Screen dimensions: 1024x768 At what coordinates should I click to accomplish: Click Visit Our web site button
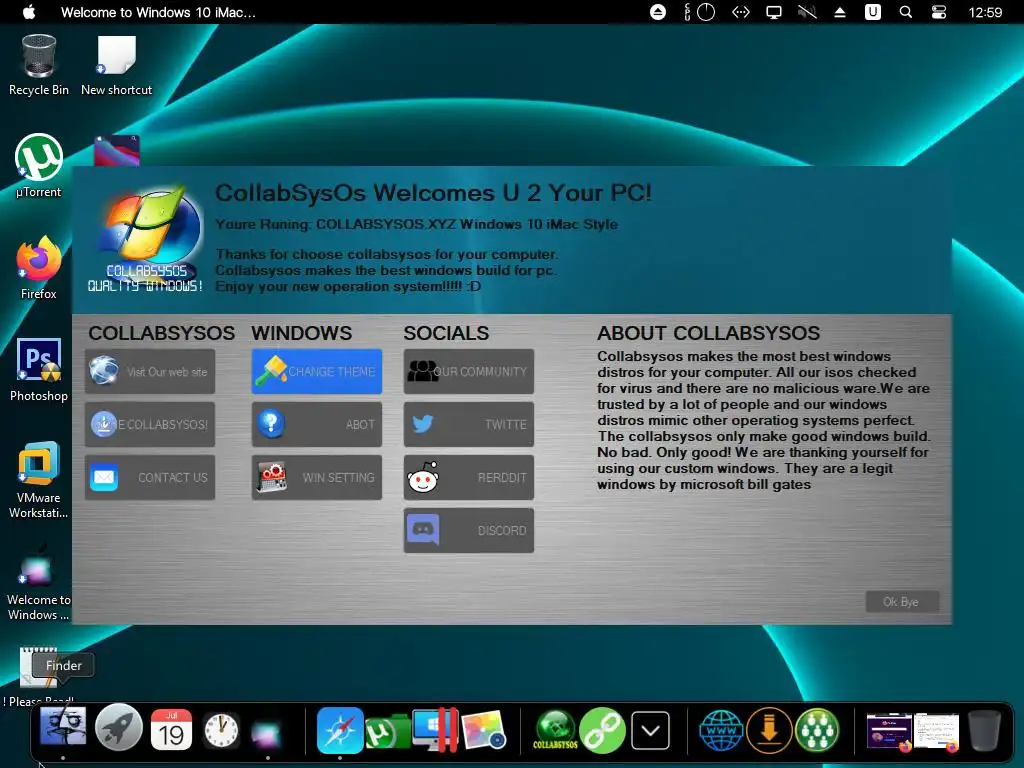pos(150,372)
